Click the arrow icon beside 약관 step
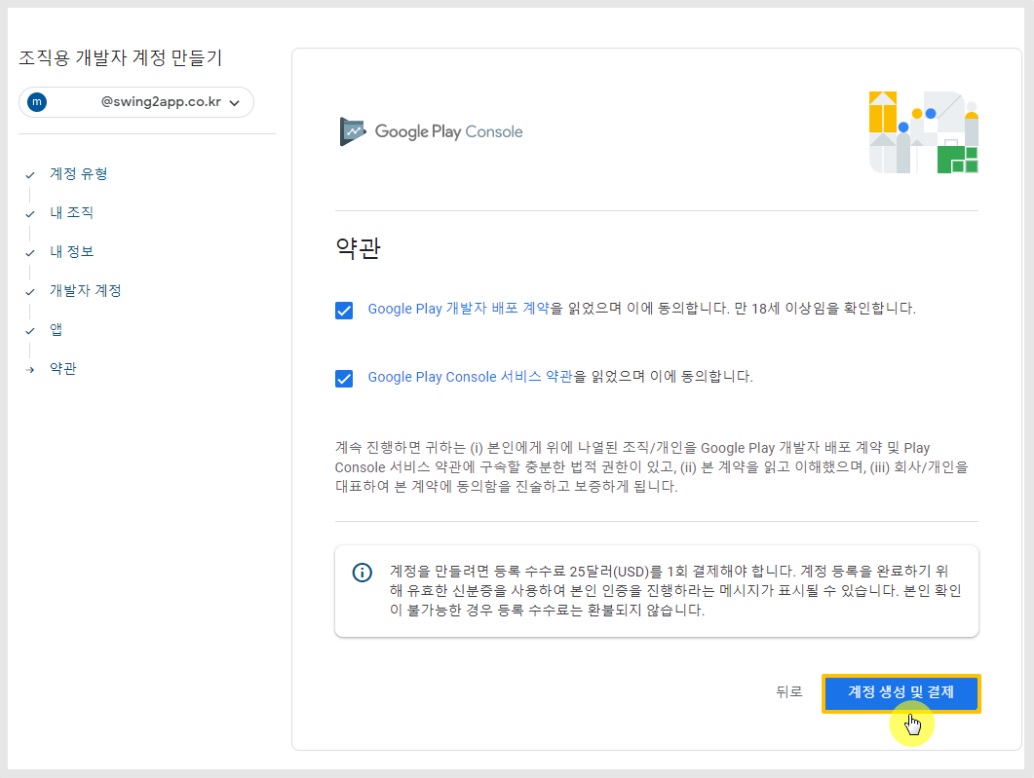This screenshot has height=778, width=1034. (x=30, y=369)
